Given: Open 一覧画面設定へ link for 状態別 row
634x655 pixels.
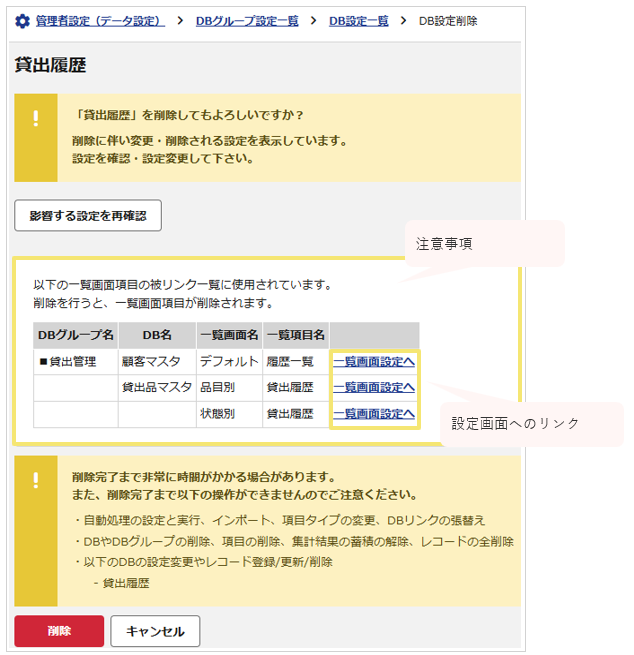Looking at the screenshot, I should click(374, 414).
